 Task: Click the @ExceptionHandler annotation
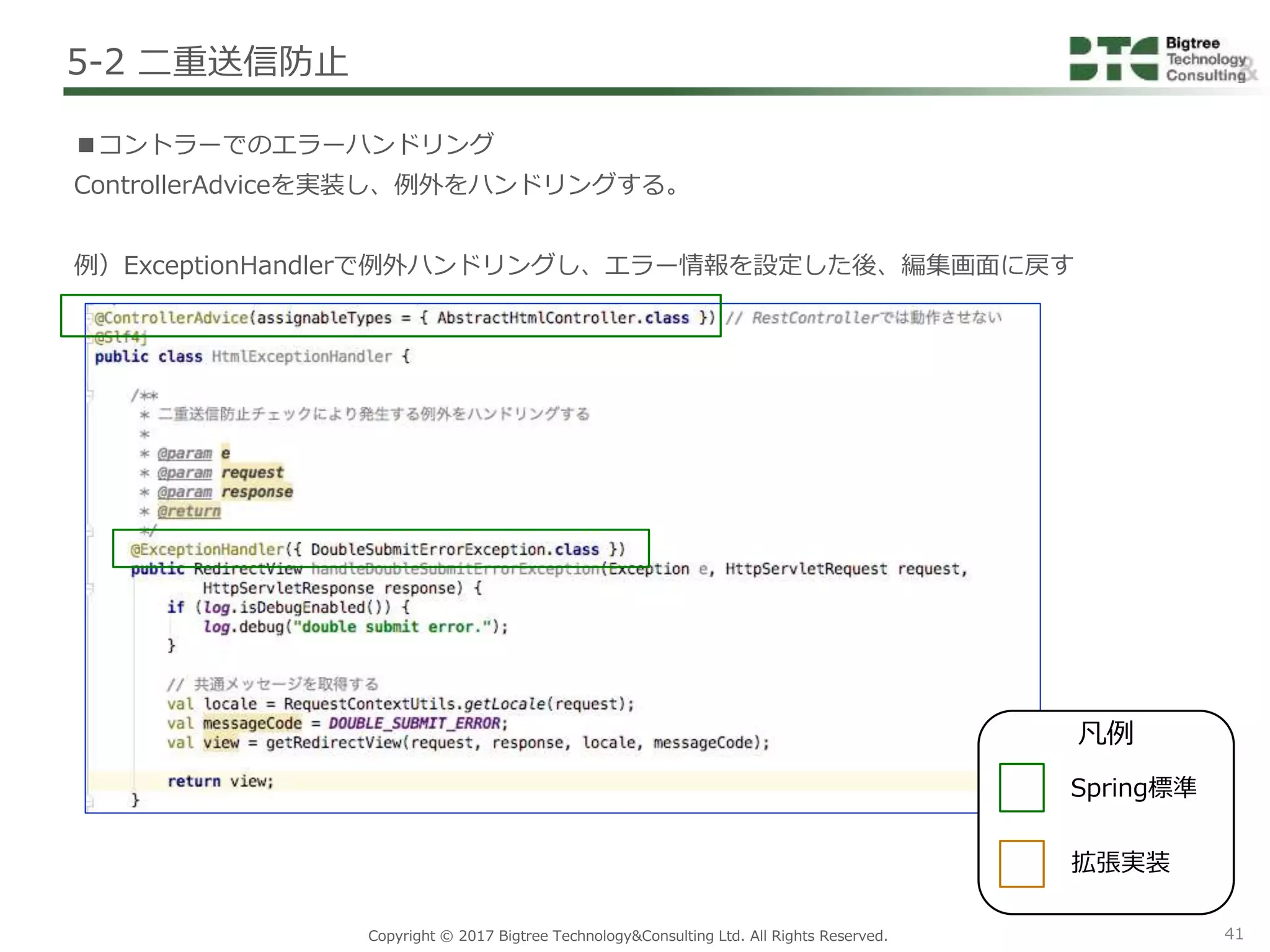(x=207, y=550)
